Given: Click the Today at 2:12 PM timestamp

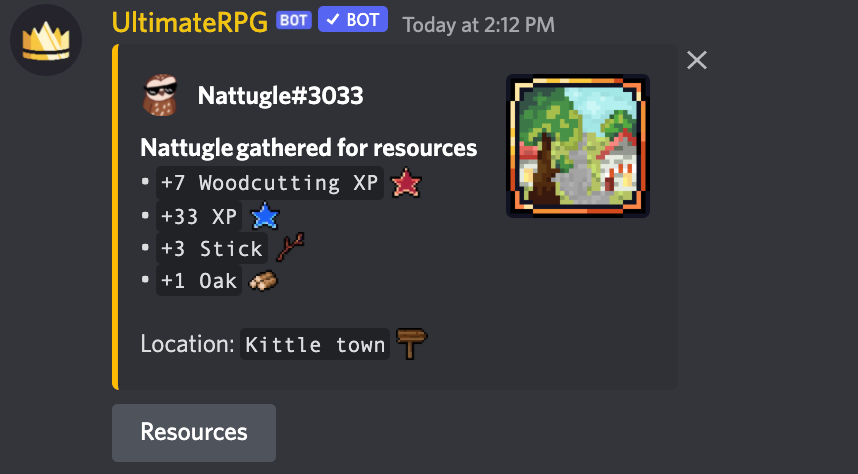Looking at the screenshot, I should (479, 25).
